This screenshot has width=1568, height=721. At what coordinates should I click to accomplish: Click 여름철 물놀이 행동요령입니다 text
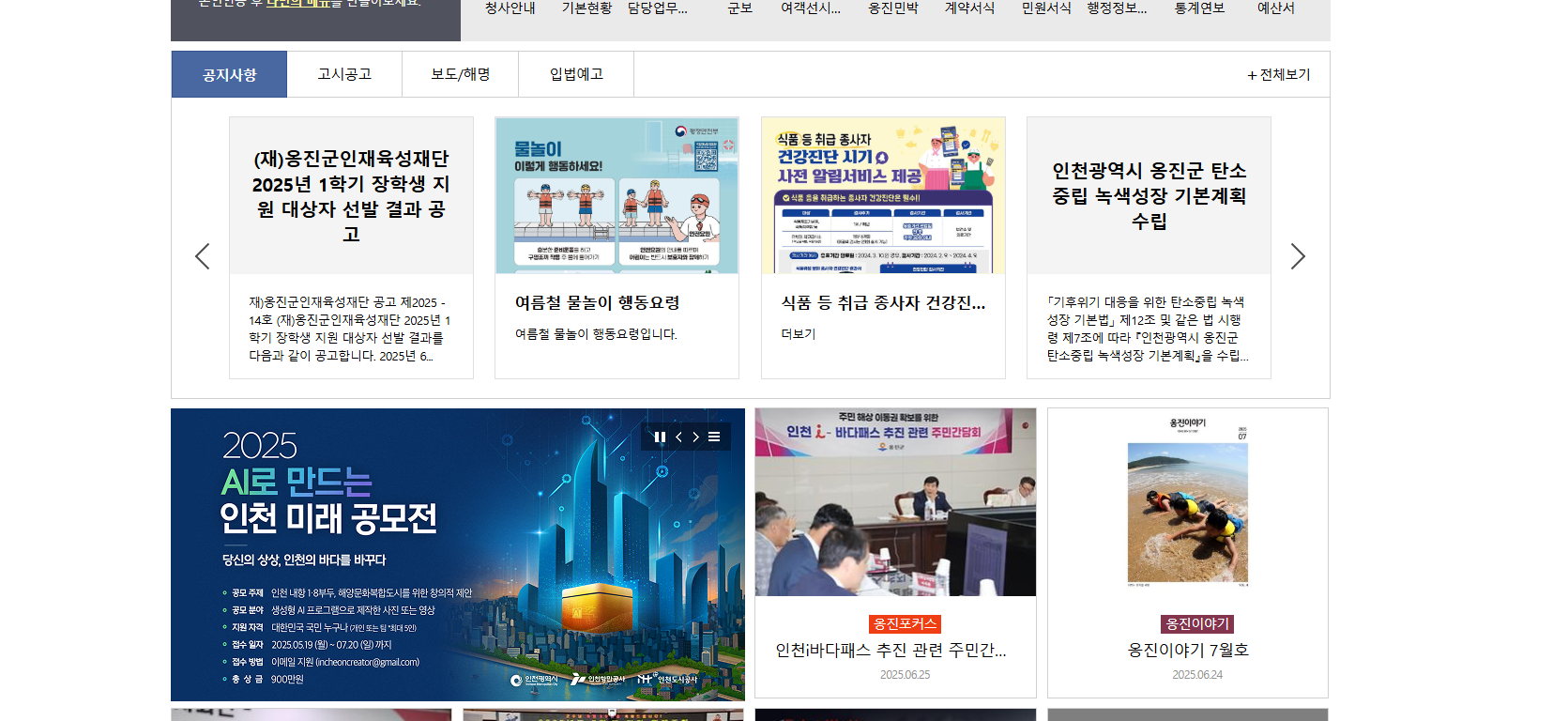[596, 334]
